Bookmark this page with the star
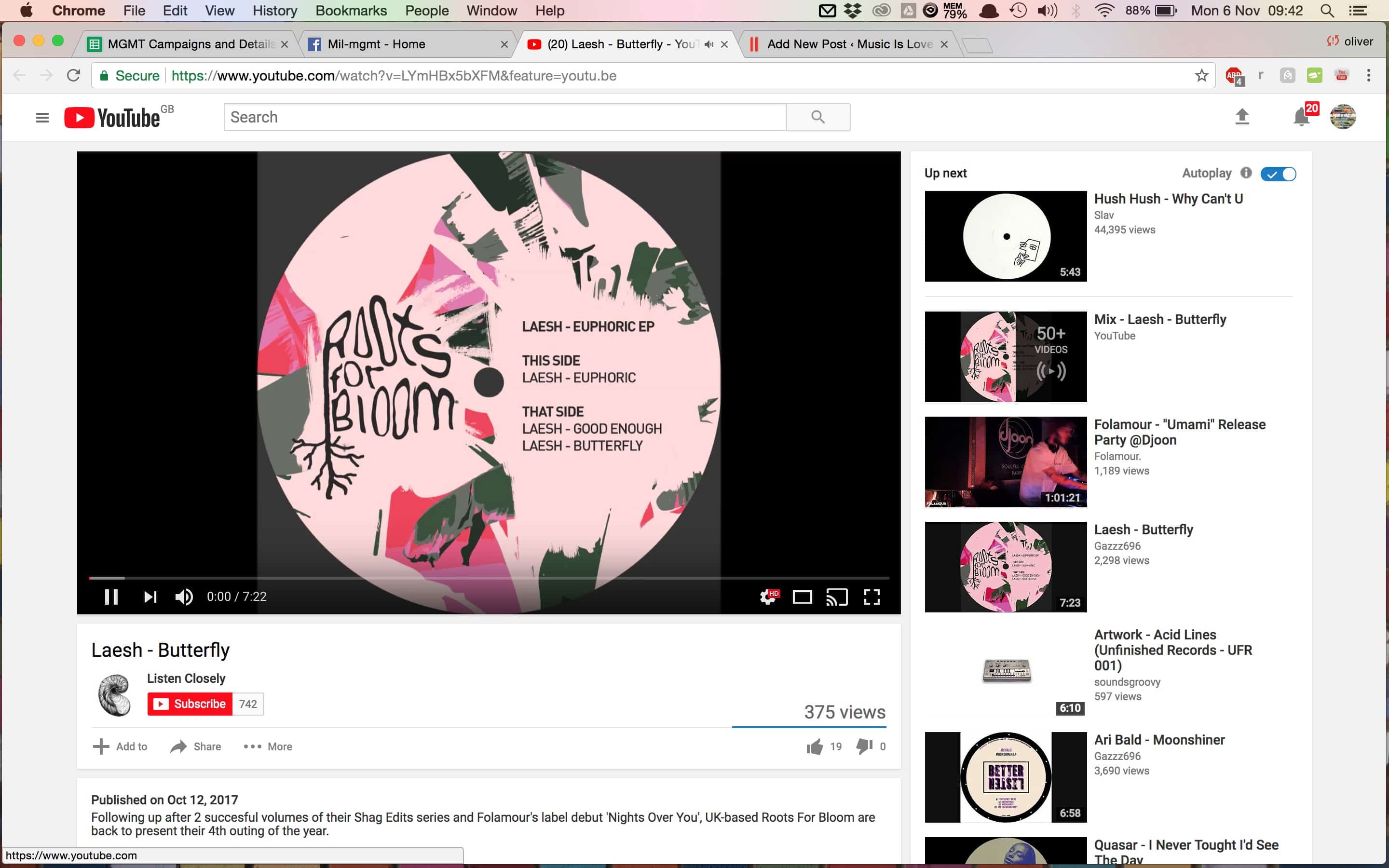Image resolution: width=1389 pixels, height=868 pixels. [1201, 75]
